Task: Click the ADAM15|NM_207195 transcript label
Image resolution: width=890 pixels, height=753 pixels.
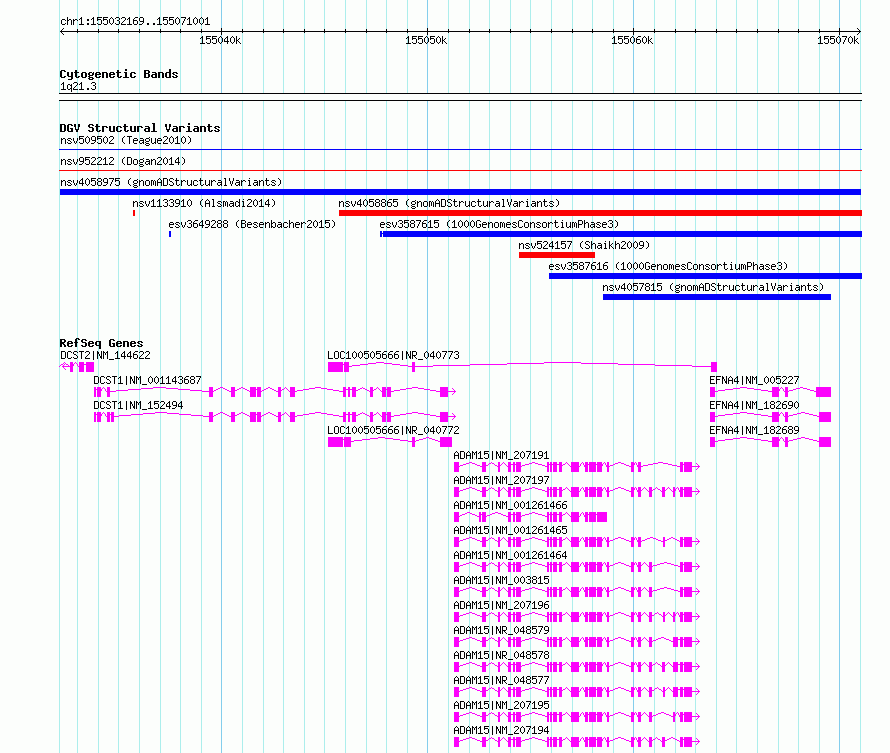Action: click(501, 705)
